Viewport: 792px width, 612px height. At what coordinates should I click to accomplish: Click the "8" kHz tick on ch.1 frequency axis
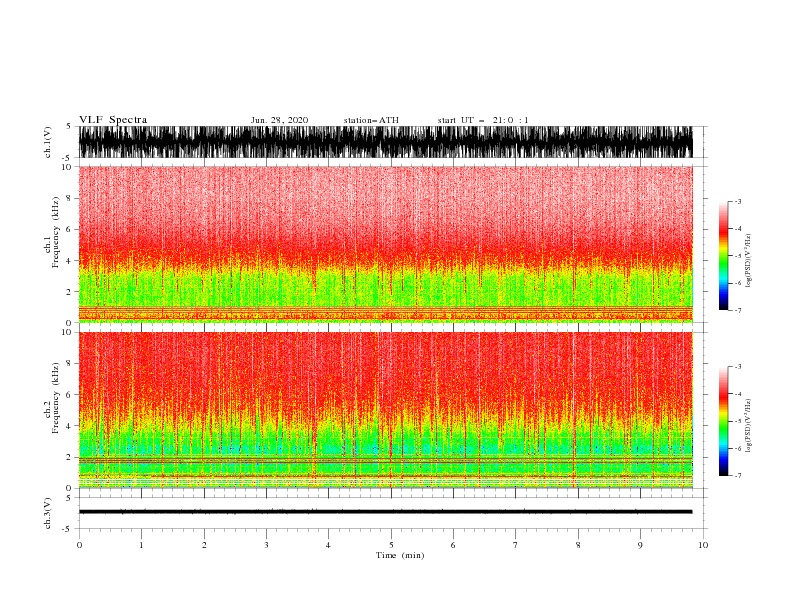(x=69, y=198)
